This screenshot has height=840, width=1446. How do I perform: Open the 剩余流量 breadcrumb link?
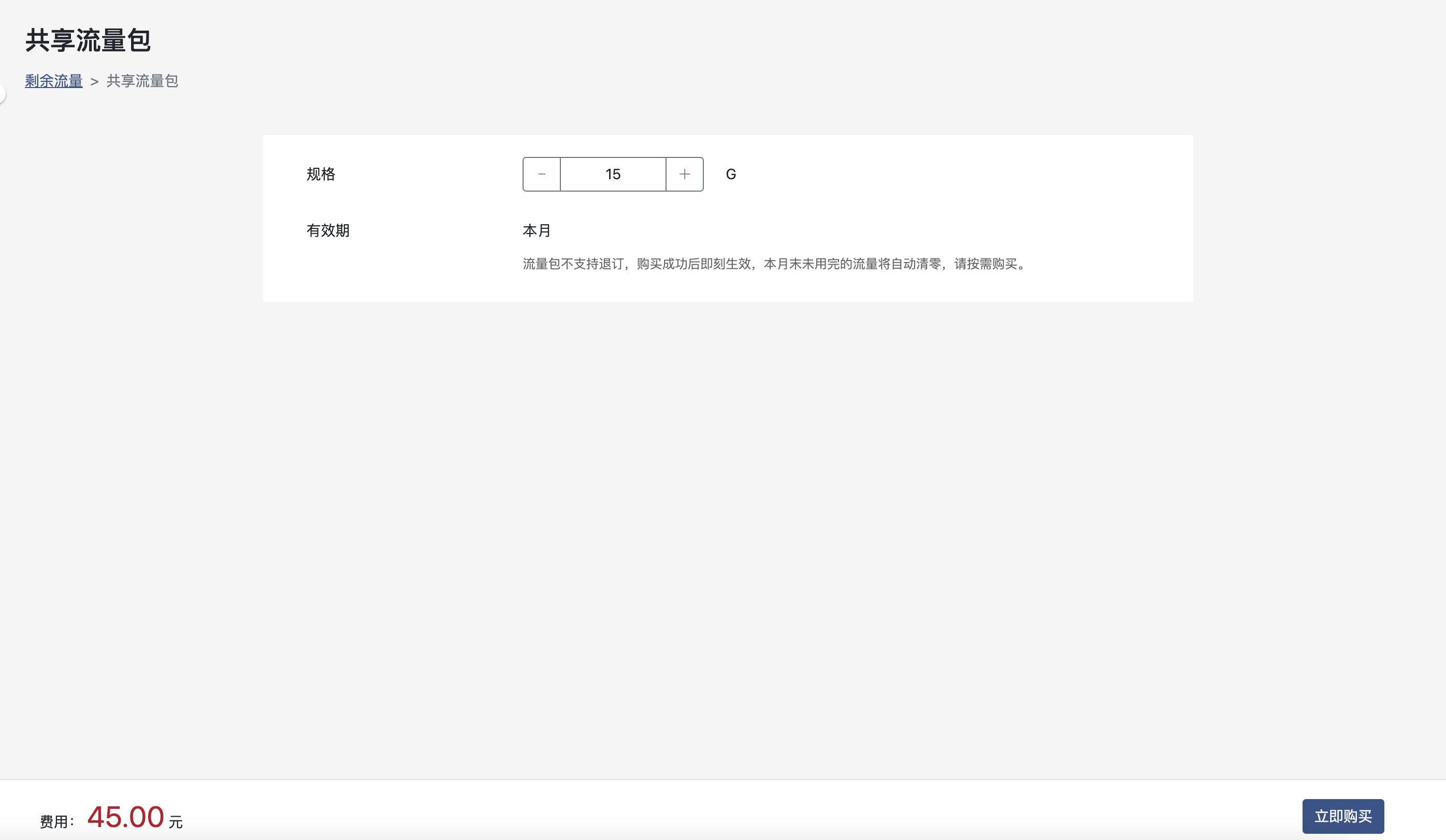coord(53,81)
